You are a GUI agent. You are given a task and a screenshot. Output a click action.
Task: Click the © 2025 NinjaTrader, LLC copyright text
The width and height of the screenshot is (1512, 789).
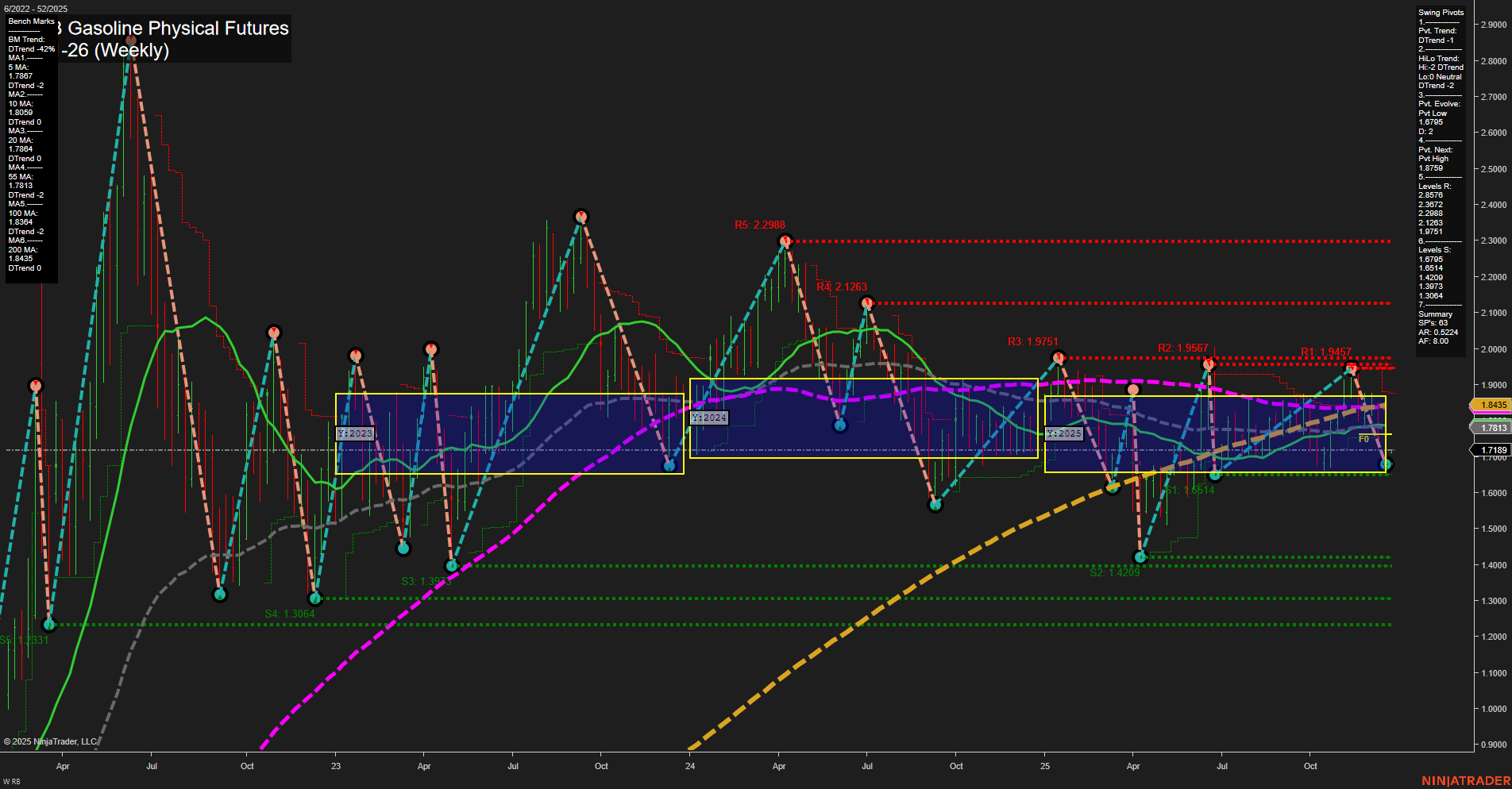pos(50,741)
